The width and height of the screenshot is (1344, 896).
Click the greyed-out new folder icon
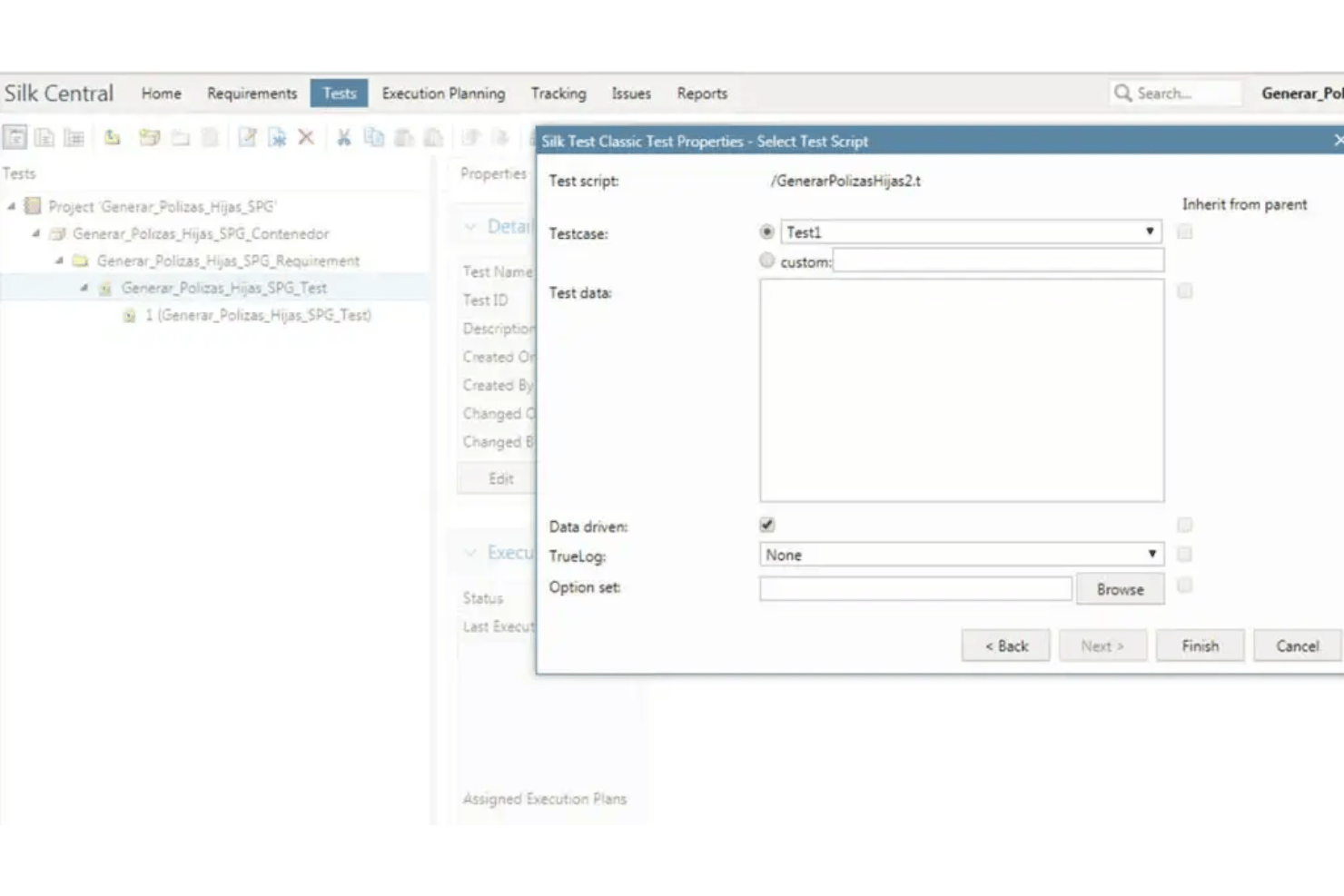(x=181, y=137)
